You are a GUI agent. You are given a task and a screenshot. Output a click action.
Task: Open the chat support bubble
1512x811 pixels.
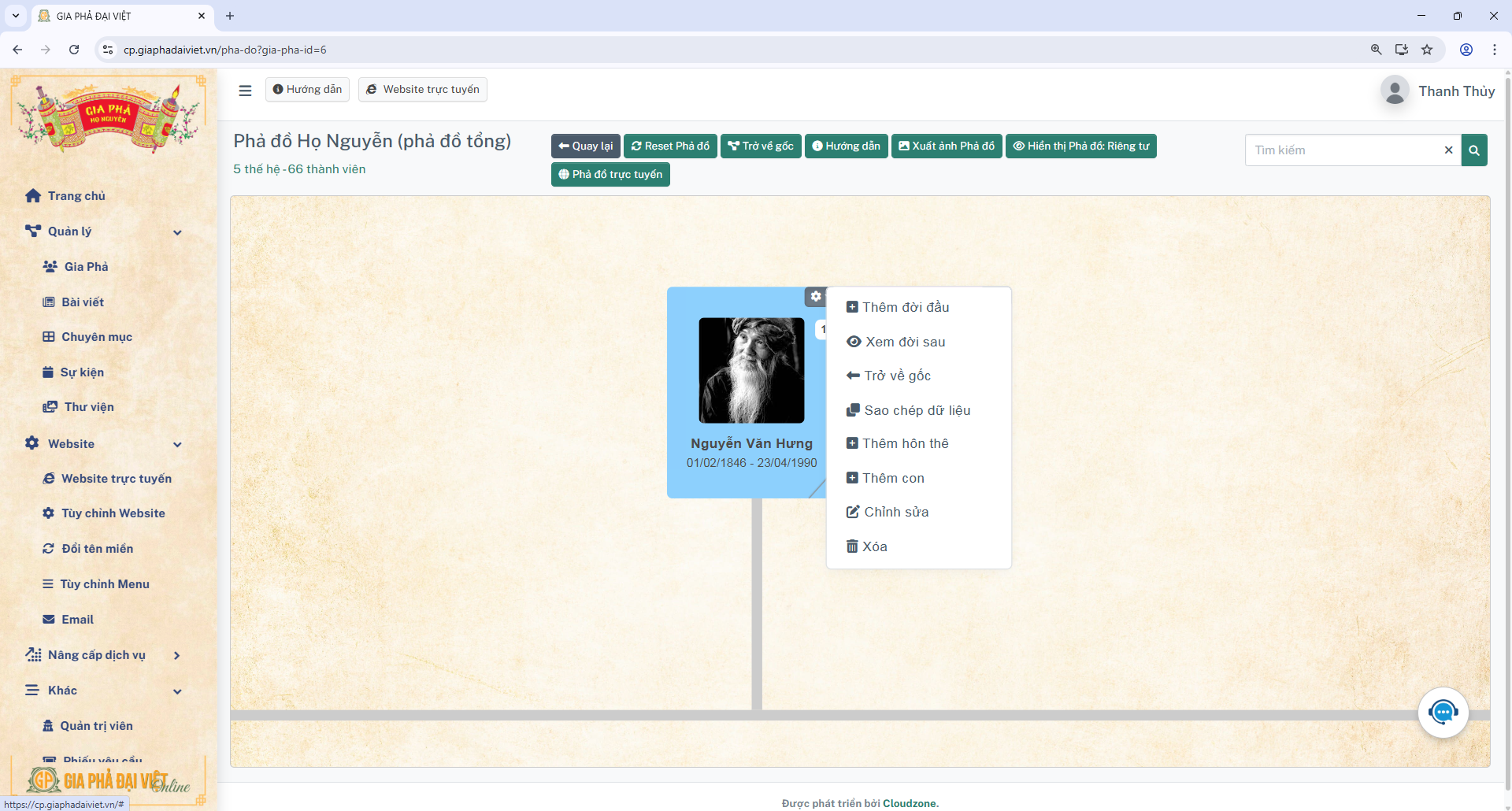pos(1443,713)
